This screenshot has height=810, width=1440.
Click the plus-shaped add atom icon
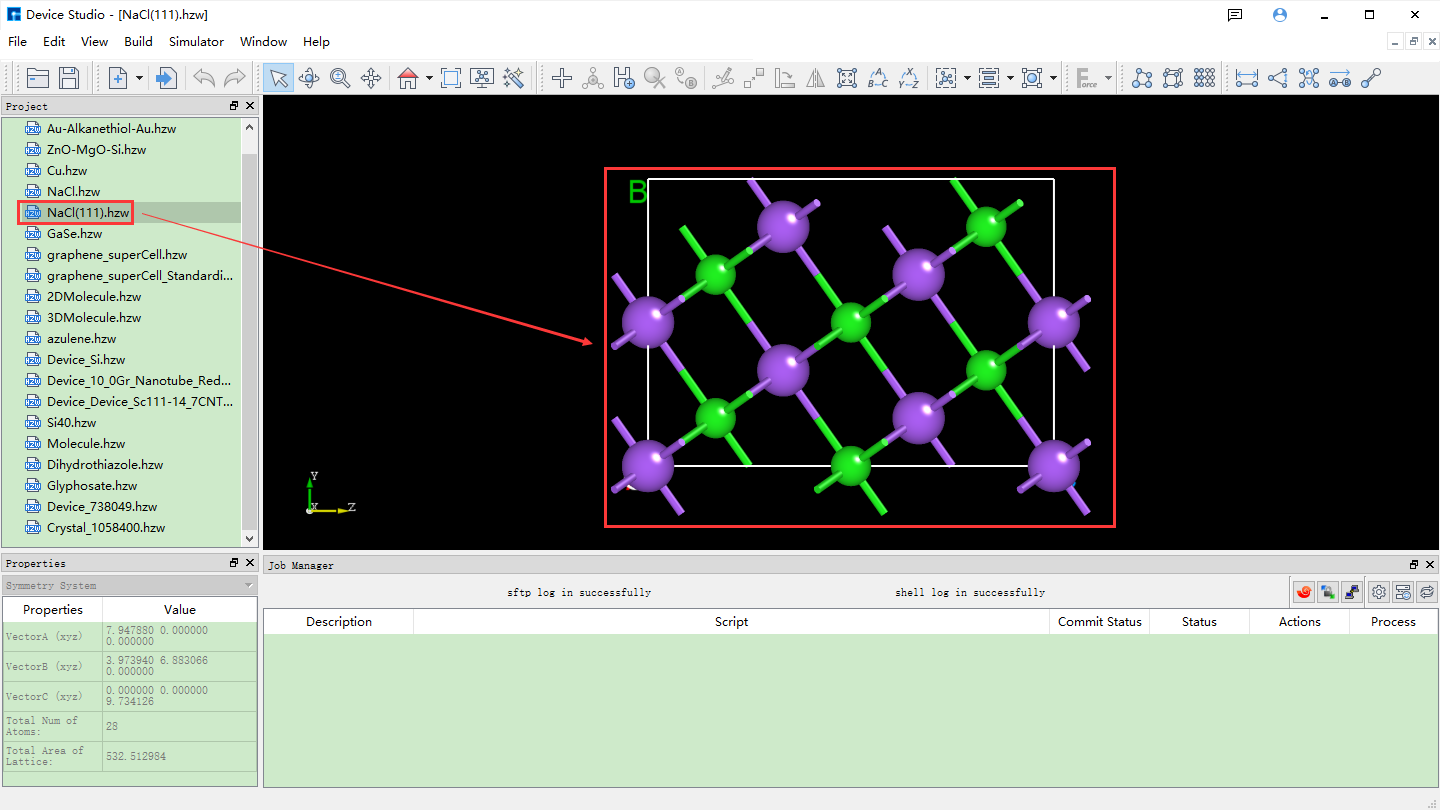[562, 78]
